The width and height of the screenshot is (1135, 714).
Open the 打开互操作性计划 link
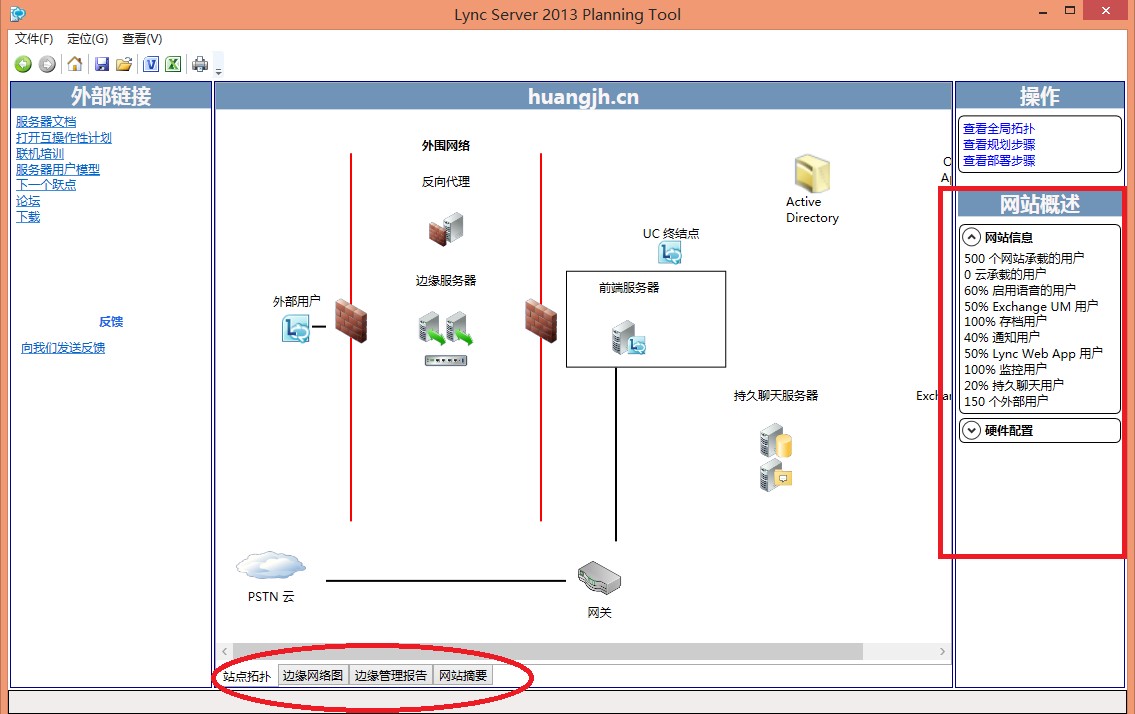(64, 138)
